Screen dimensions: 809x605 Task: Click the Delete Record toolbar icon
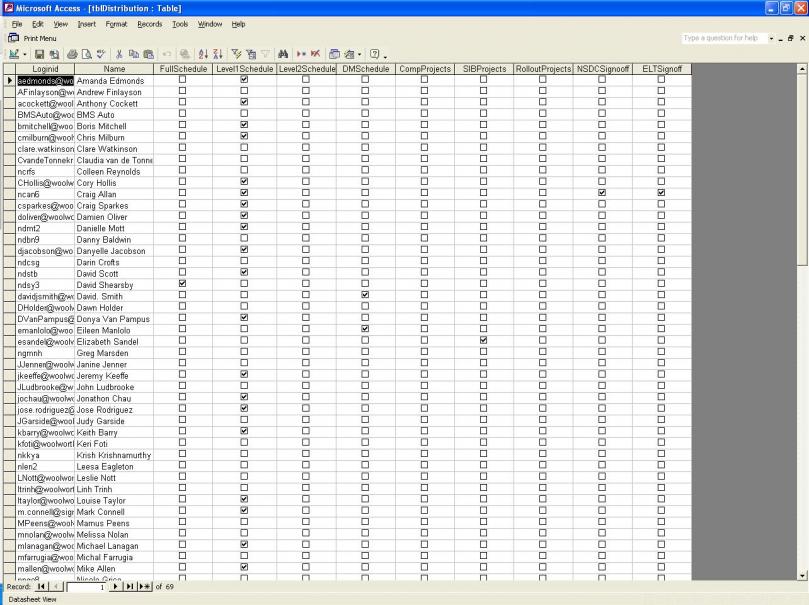click(316, 54)
